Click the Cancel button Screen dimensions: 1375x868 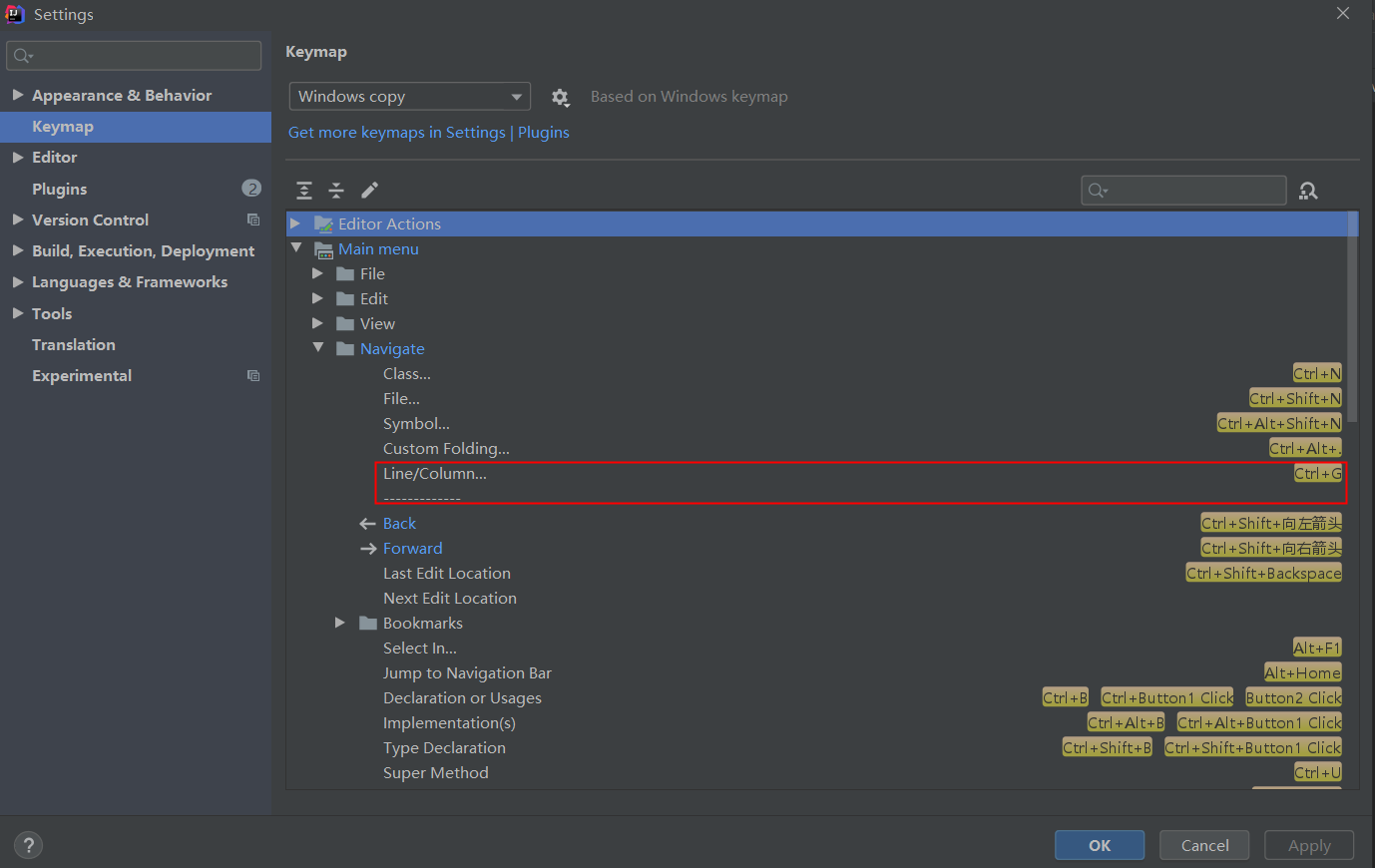(x=1204, y=845)
